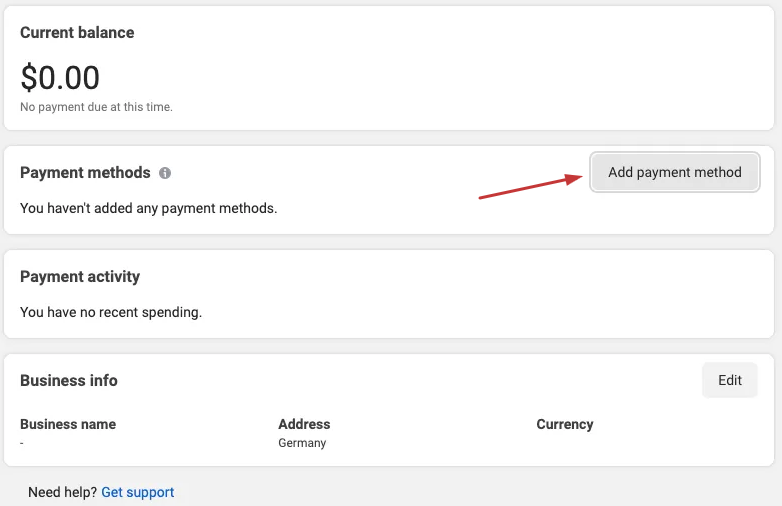782x506 pixels.
Task: Click the Currency label
Action: coord(565,424)
